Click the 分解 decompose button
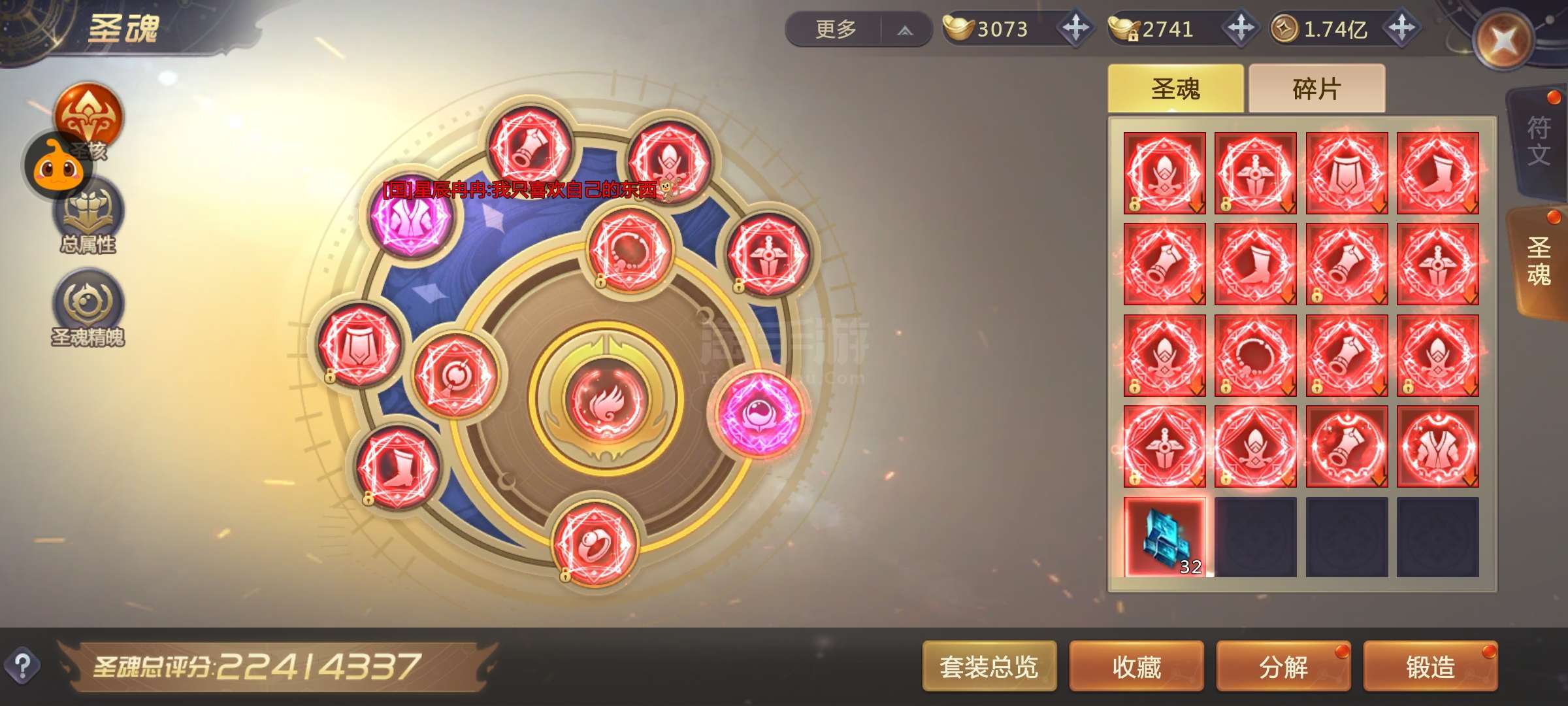 pyautogui.click(x=1283, y=667)
